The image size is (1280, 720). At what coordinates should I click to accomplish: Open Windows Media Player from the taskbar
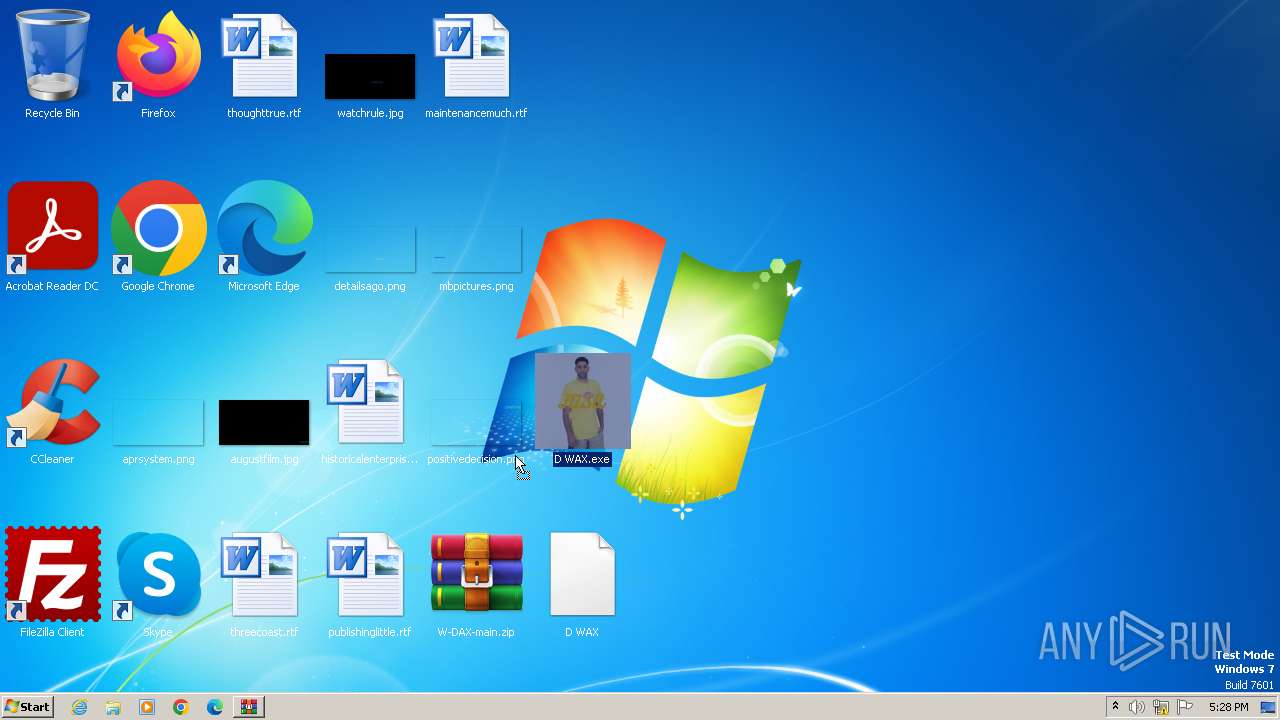click(x=147, y=707)
